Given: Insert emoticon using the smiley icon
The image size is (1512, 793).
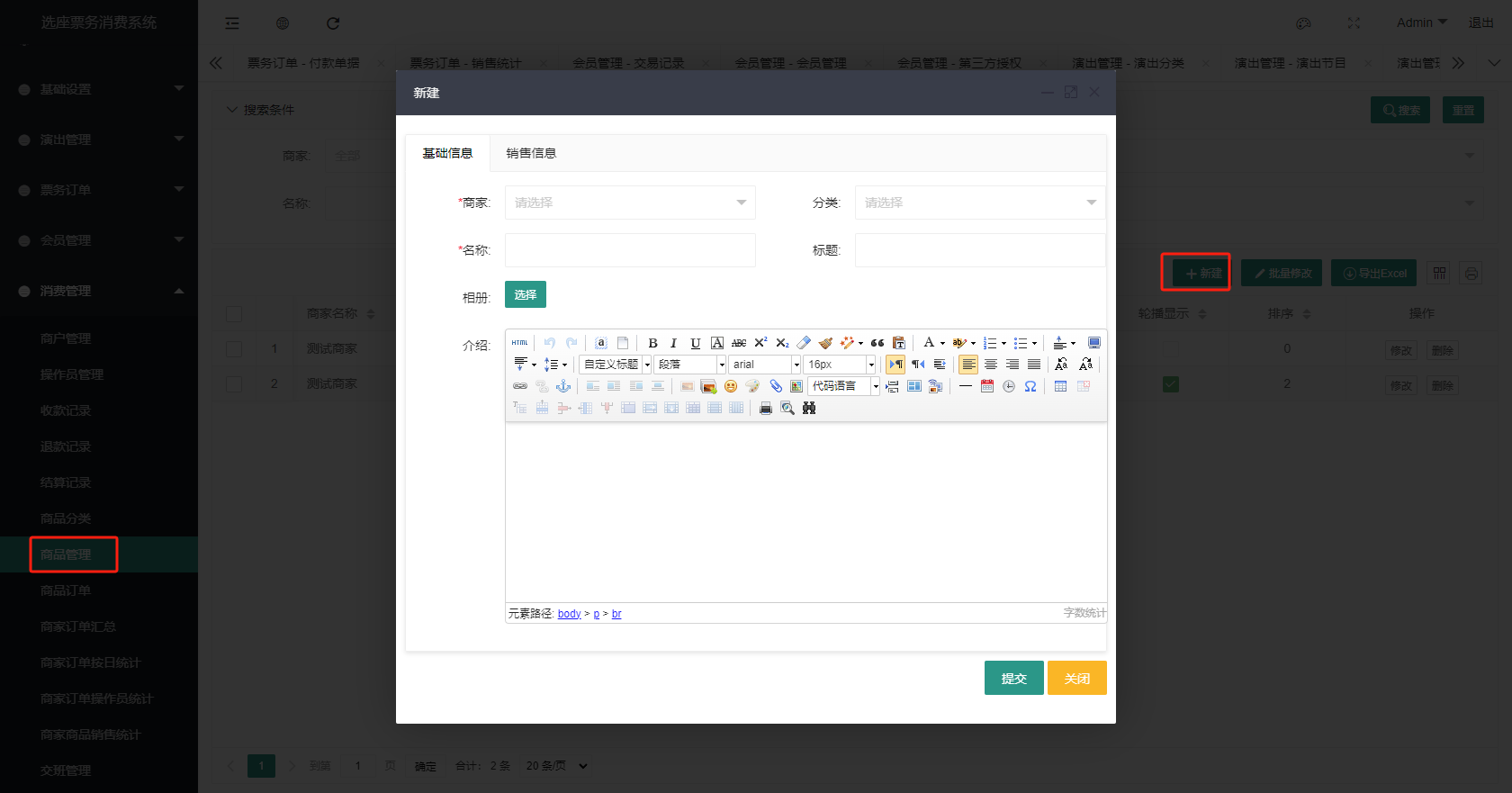Looking at the screenshot, I should [731, 386].
